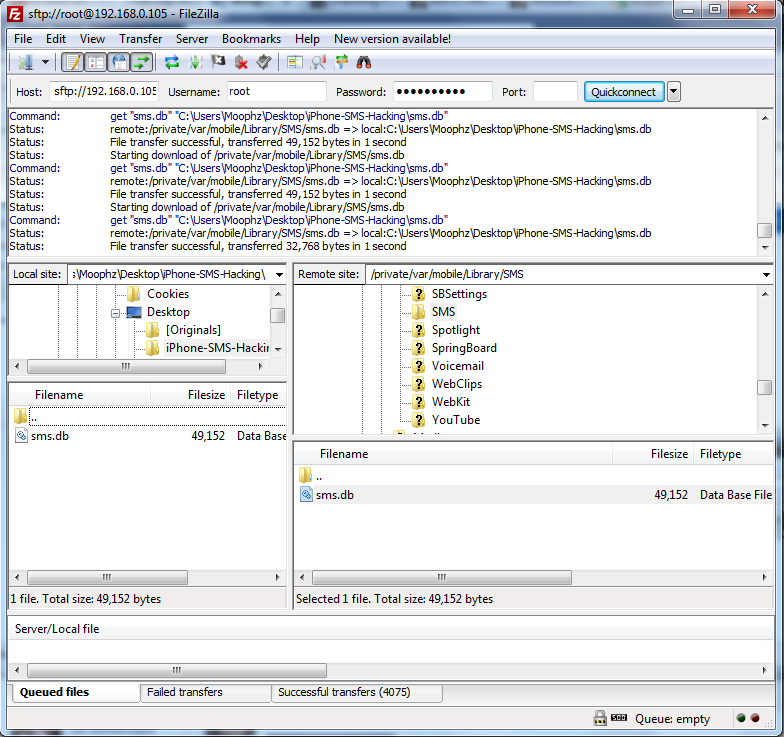Click remote tree scrollbar up arrow
Image resolution: width=784 pixels, height=737 pixels.
(765, 294)
